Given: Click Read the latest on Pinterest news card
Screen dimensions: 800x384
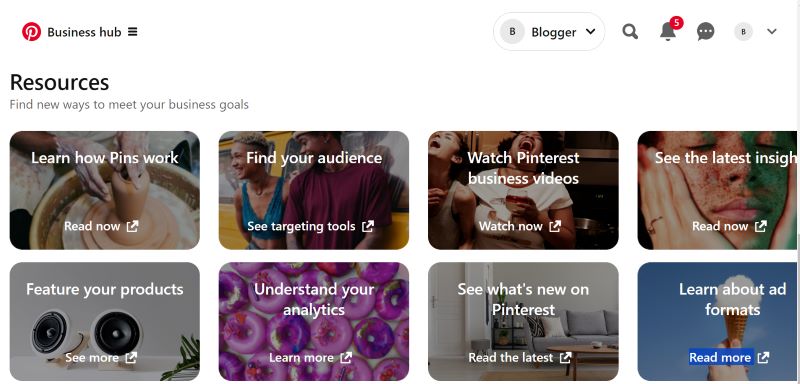Looking at the screenshot, I should (x=511, y=357).
